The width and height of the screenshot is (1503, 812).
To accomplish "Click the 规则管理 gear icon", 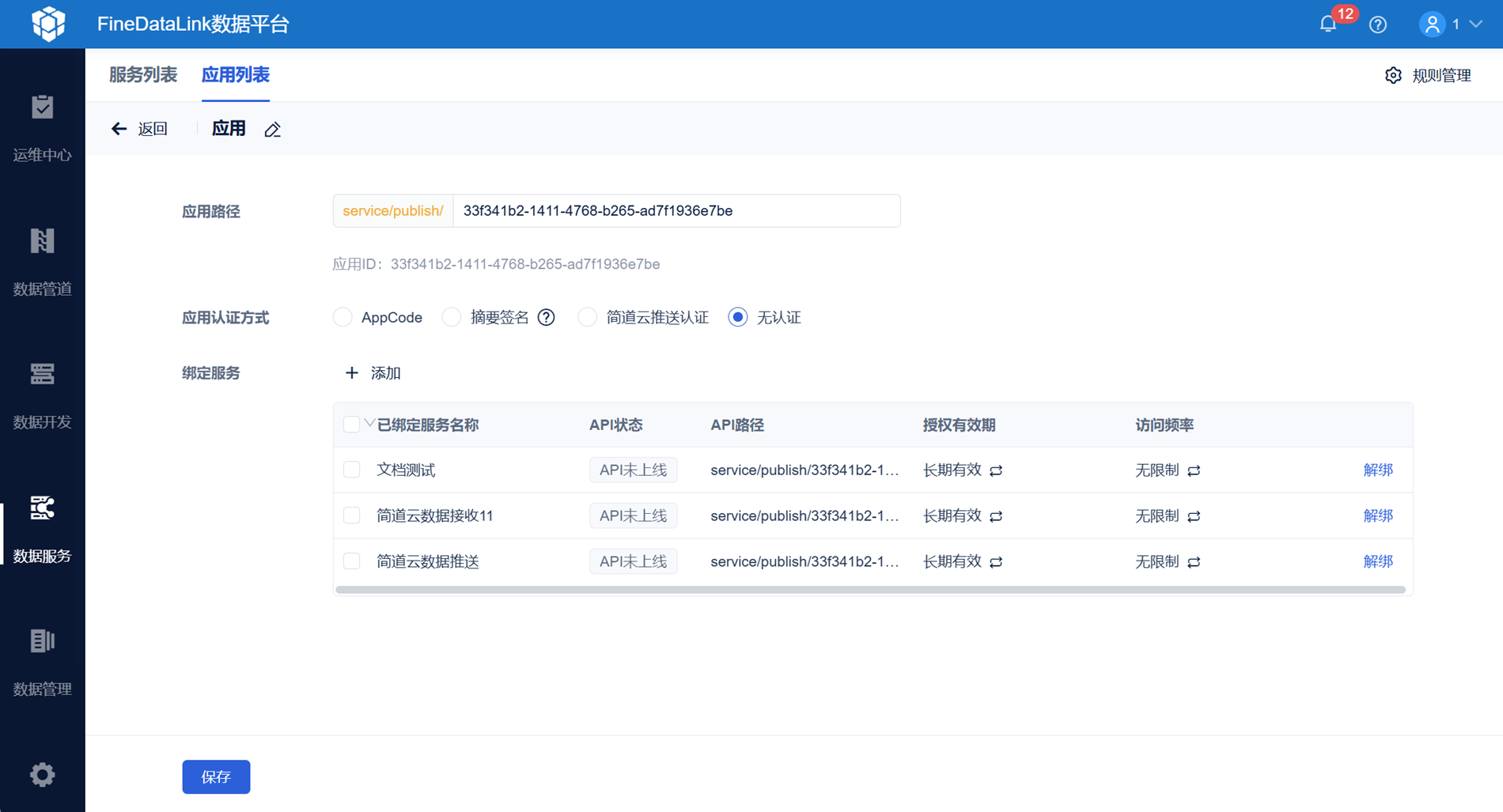I will 1393,75.
